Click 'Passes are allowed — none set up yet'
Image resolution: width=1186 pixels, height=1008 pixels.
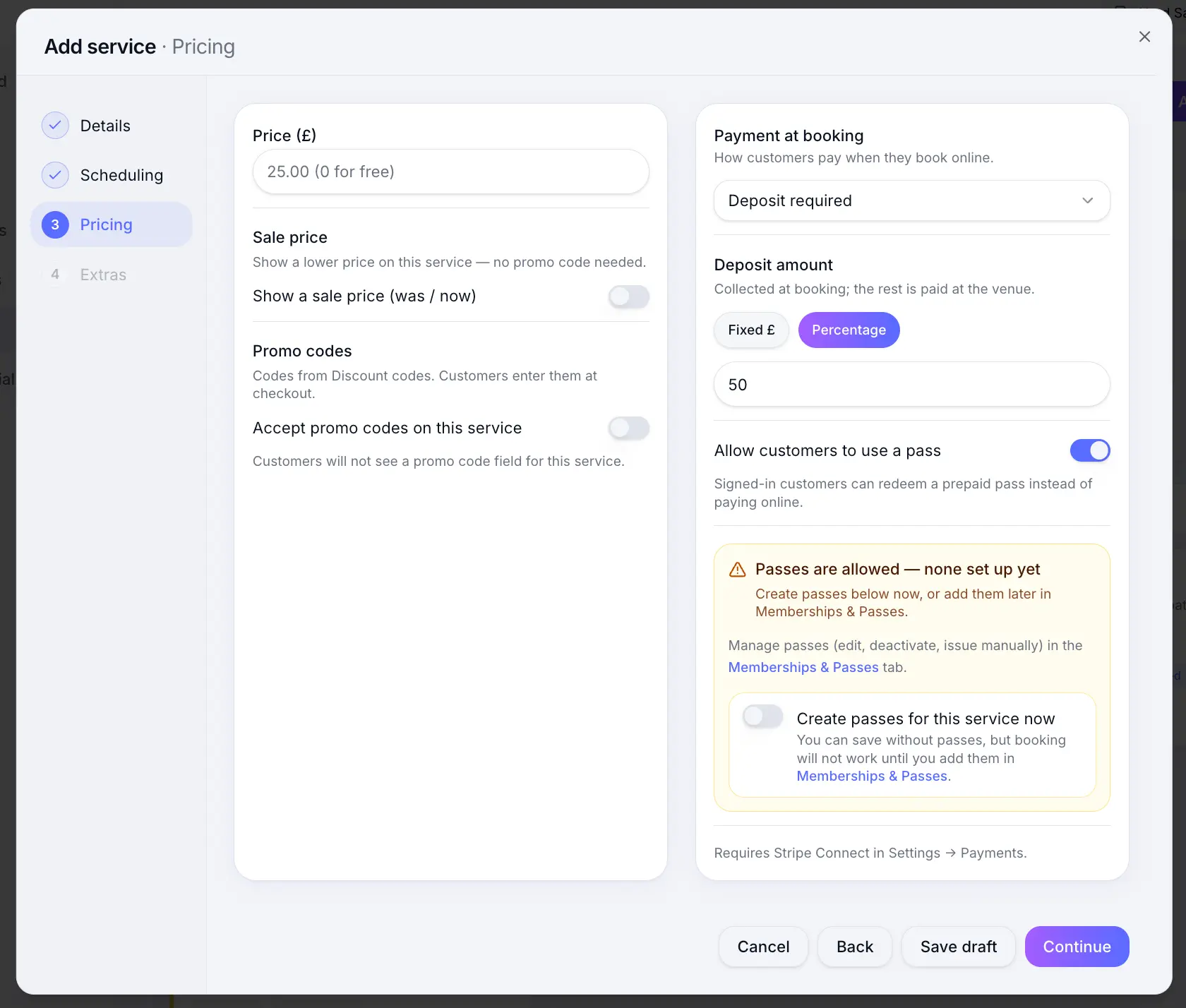click(897, 569)
